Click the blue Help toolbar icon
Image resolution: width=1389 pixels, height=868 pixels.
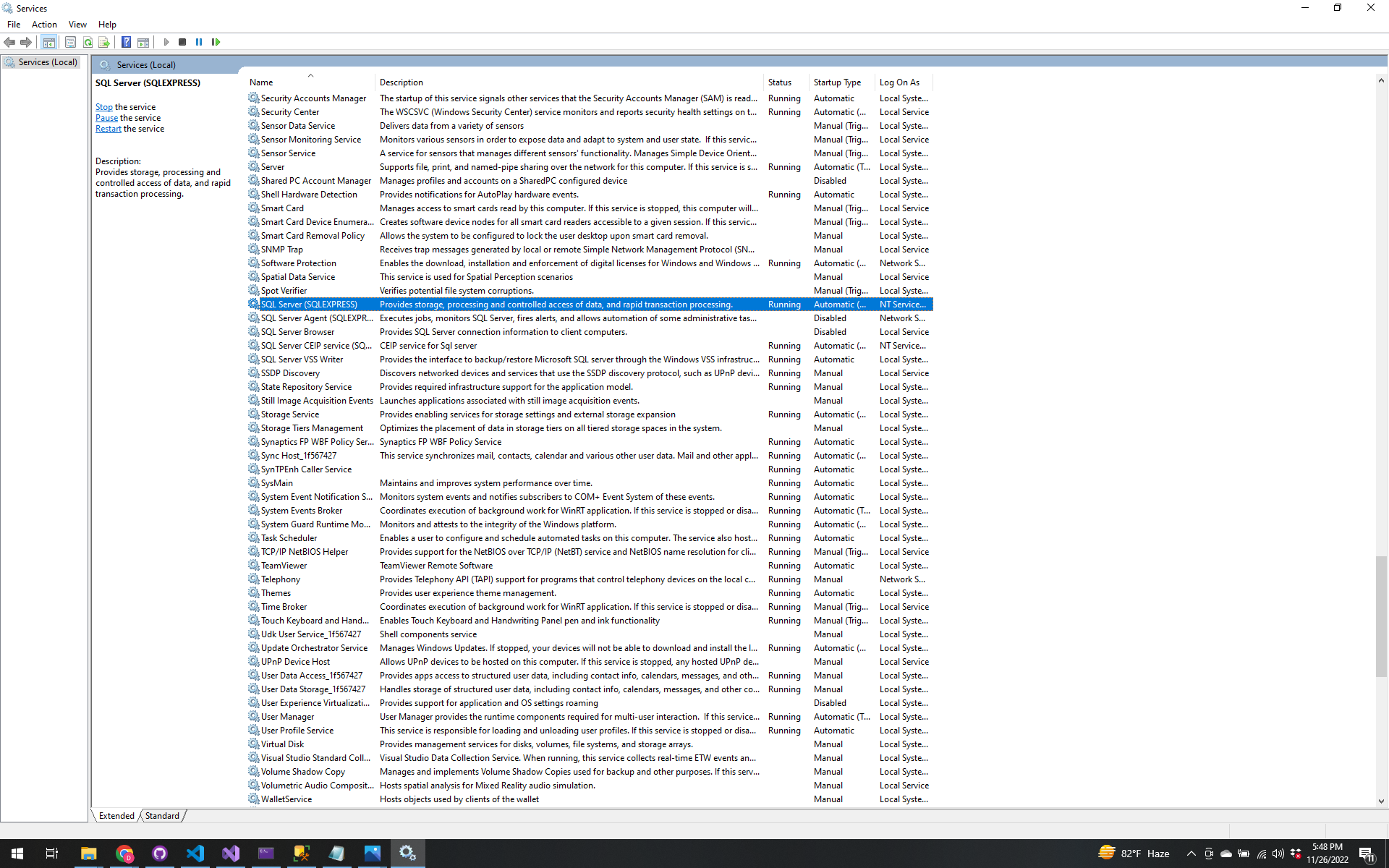click(126, 42)
